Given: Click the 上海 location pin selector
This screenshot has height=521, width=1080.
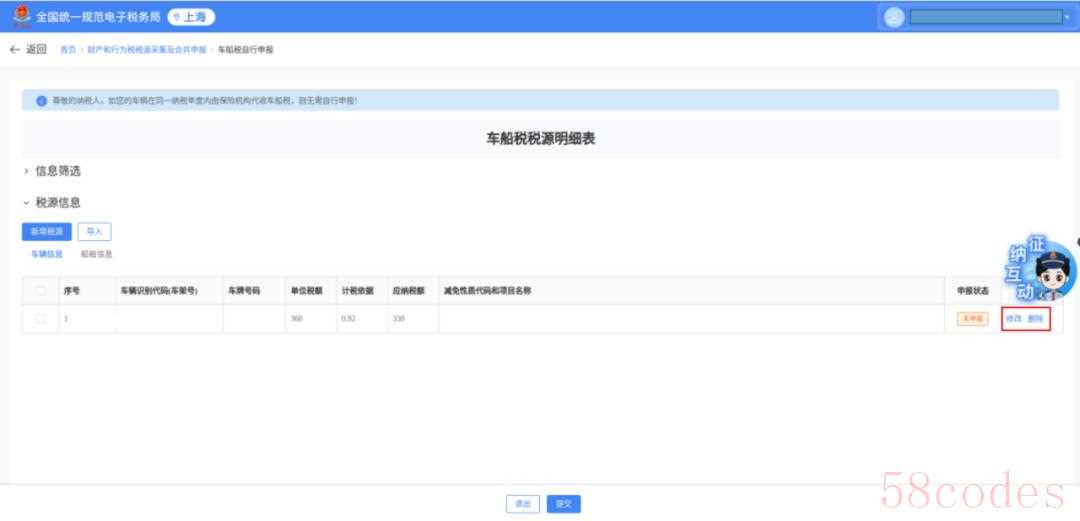Looking at the screenshot, I should click(190, 17).
